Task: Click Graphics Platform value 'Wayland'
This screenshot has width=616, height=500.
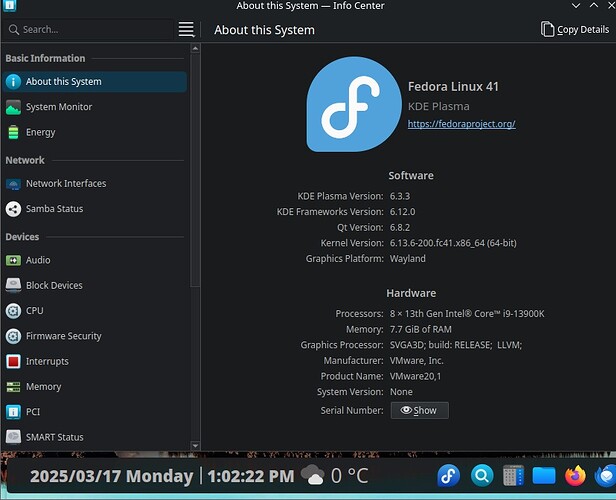Action: click(x=407, y=259)
